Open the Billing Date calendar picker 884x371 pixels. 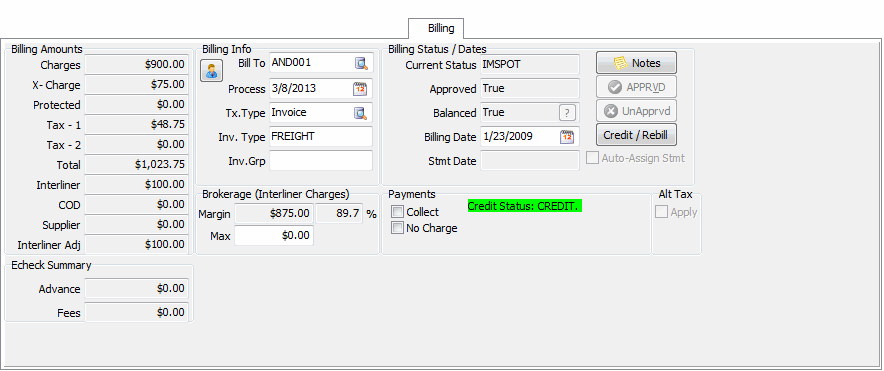point(567,136)
